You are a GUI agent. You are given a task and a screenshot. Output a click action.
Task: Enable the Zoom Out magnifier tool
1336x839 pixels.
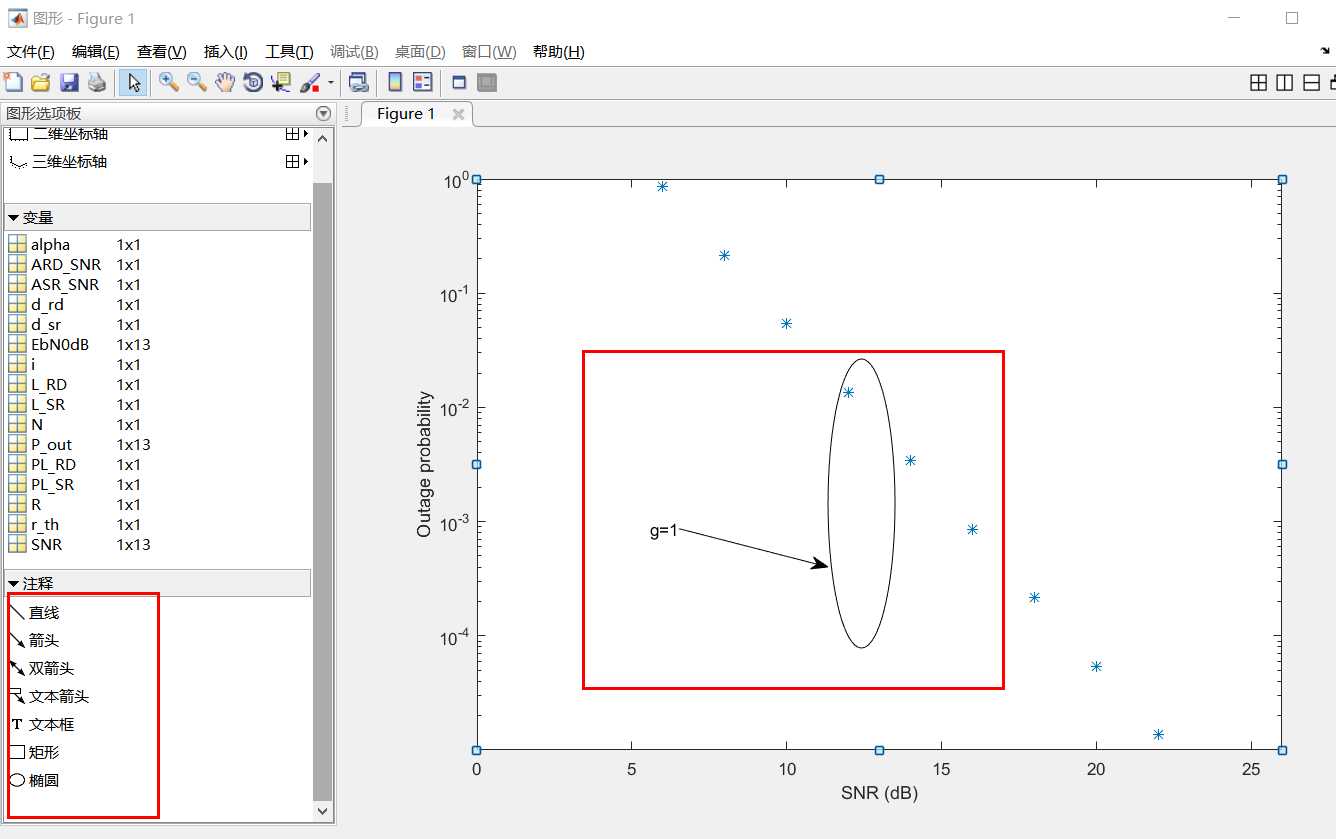point(197,83)
